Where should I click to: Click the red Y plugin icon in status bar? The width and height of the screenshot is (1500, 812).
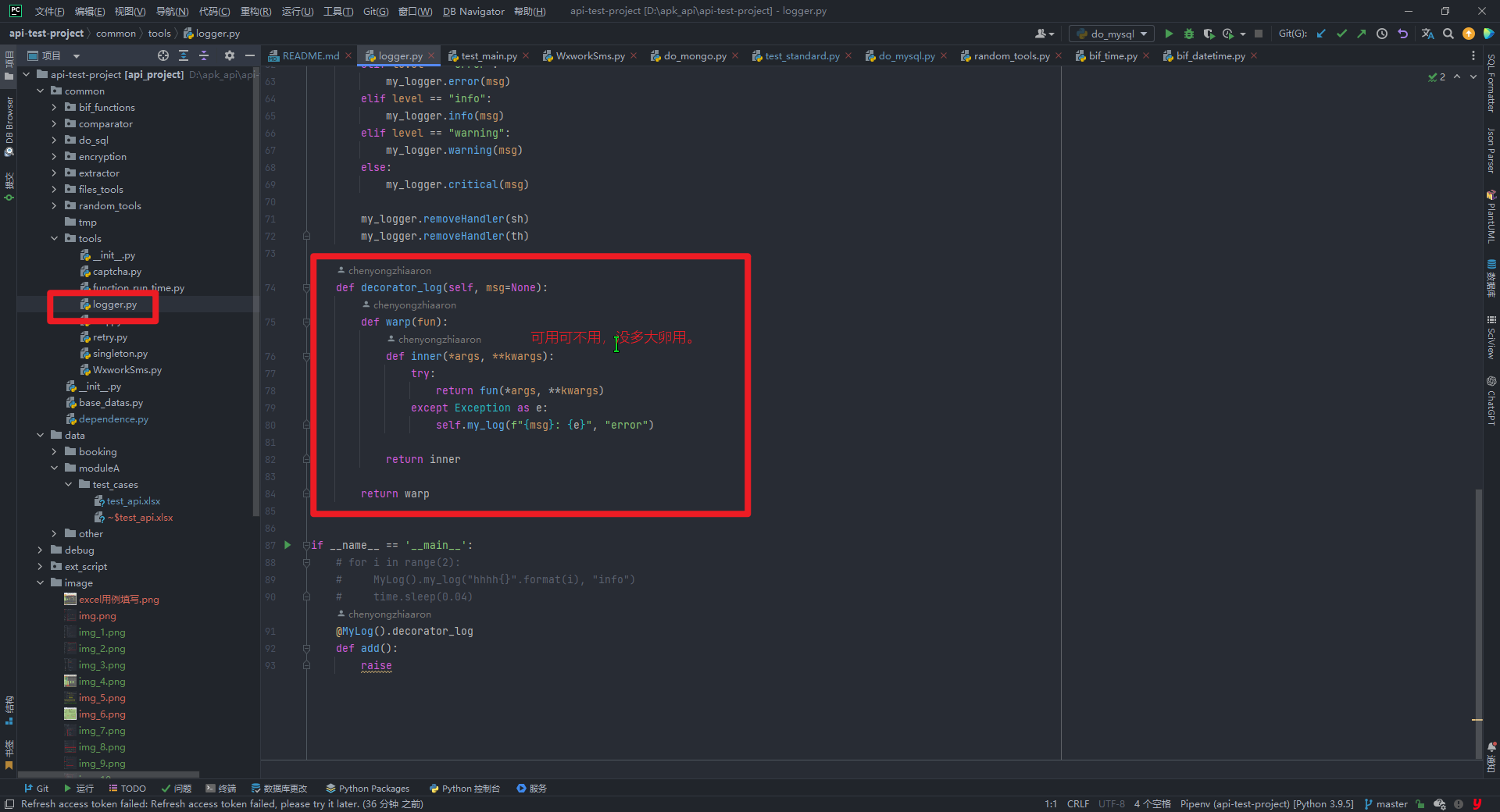point(1477,804)
